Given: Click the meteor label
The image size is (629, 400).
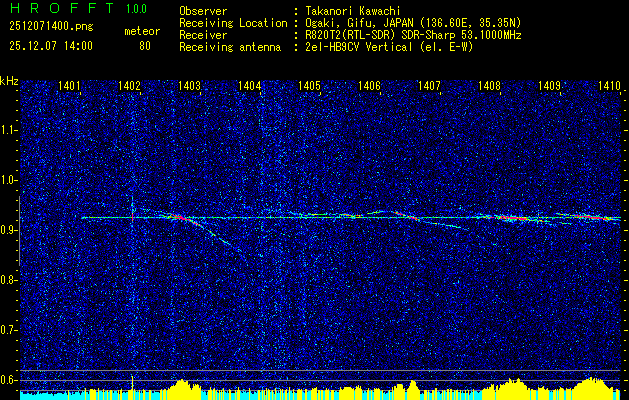Looking at the screenshot, I should pyautogui.click(x=142, y=31).
